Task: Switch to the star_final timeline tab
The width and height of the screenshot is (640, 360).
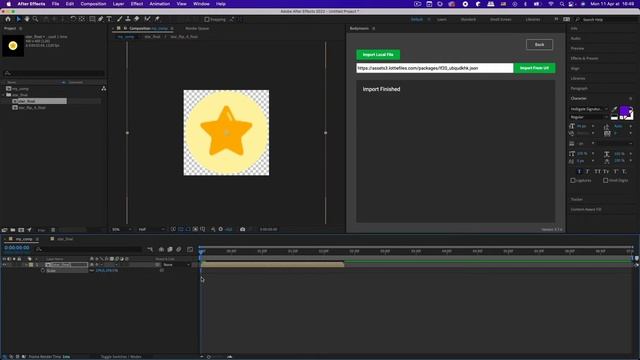Action: [x=65, y=239]
